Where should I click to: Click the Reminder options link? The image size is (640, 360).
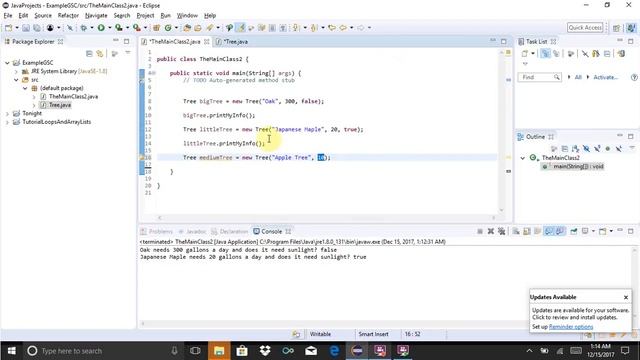[x=571, y=327]
